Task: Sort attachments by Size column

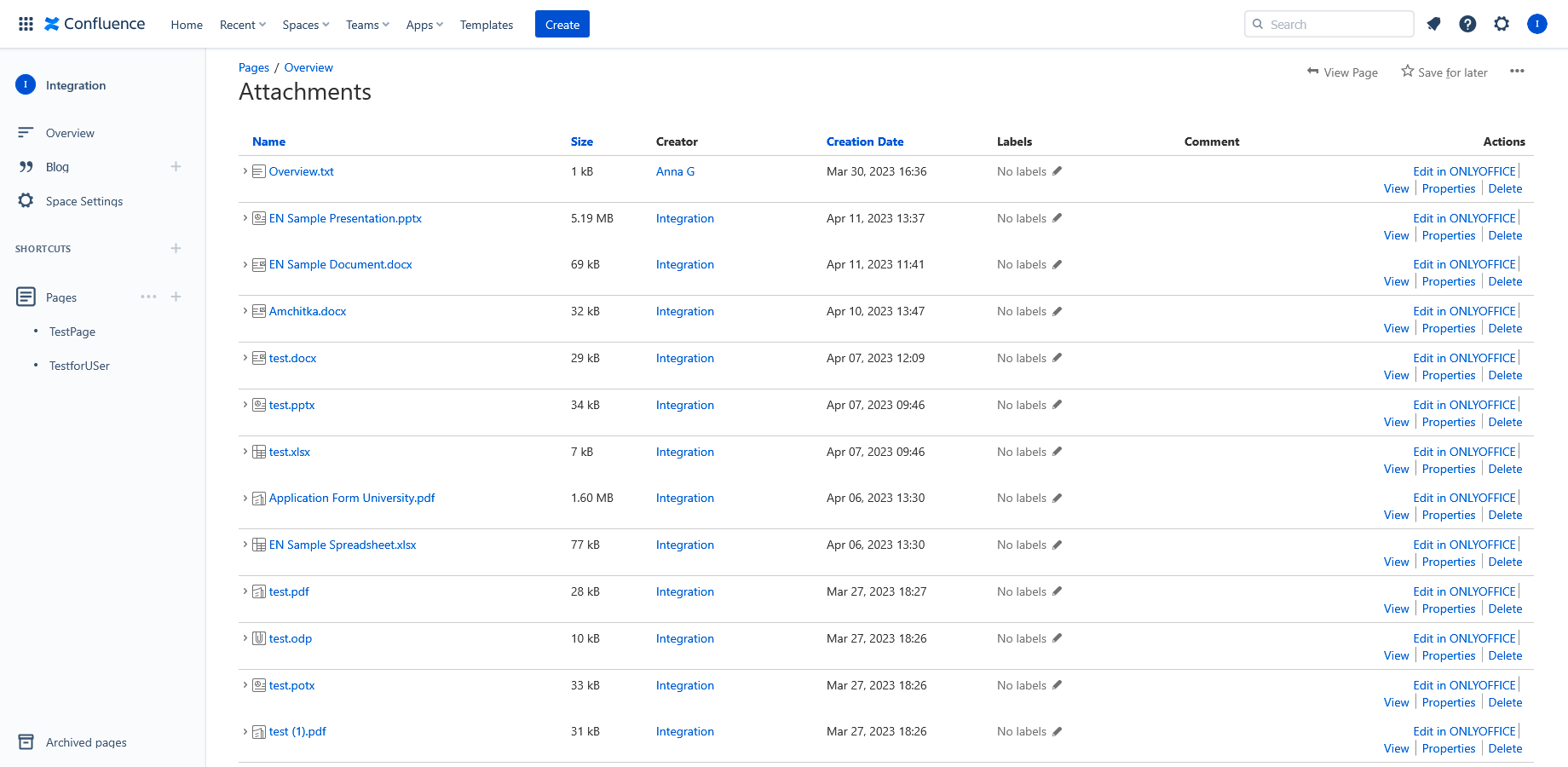Action: click(582, 141)
